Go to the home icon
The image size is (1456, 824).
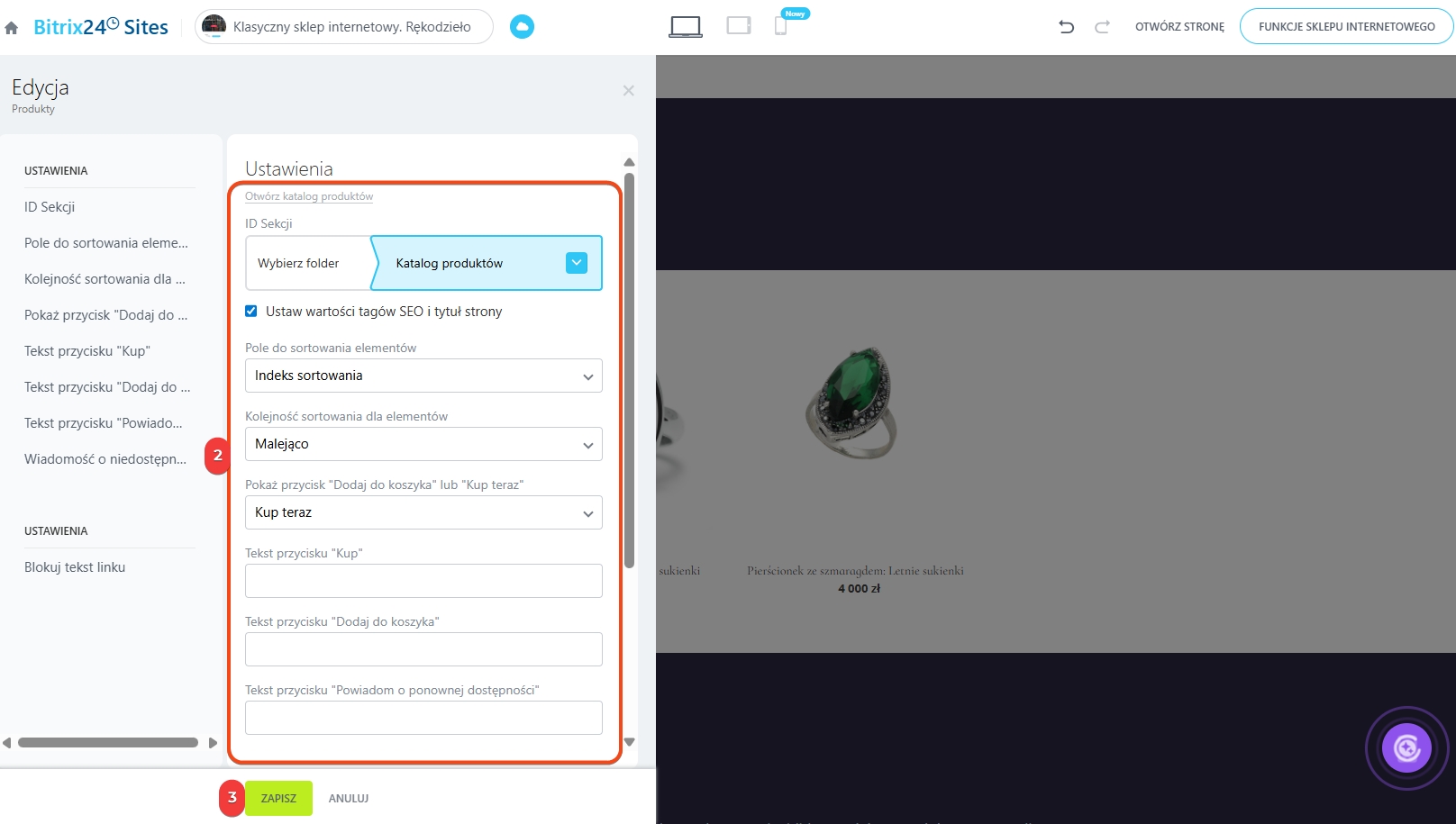[12, 28]
